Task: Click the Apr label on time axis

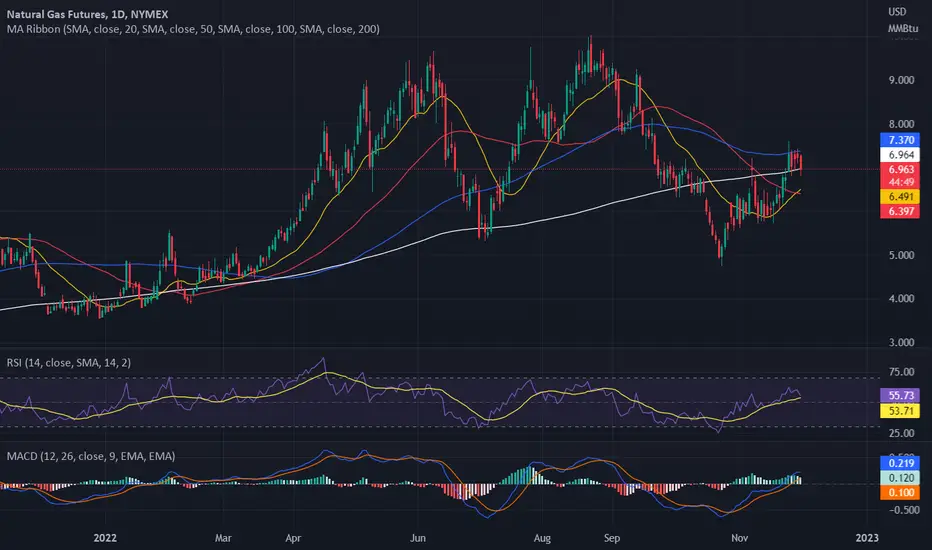Action: click(293, 538)
